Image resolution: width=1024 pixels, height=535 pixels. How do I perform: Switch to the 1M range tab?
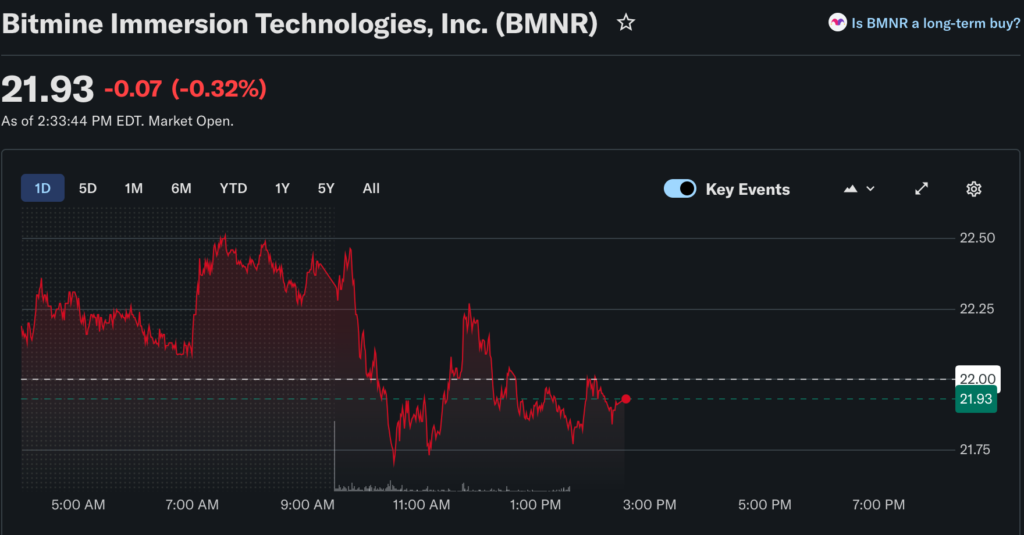click(x=134, y=188)
